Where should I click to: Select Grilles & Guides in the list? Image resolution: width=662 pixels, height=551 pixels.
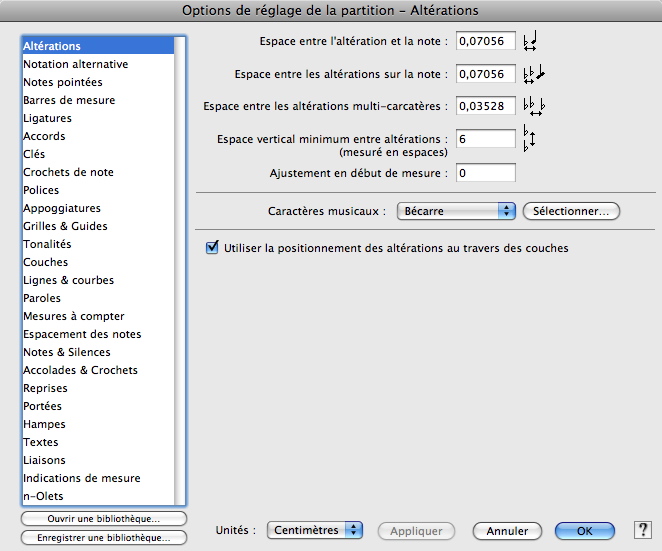(98, 226)
